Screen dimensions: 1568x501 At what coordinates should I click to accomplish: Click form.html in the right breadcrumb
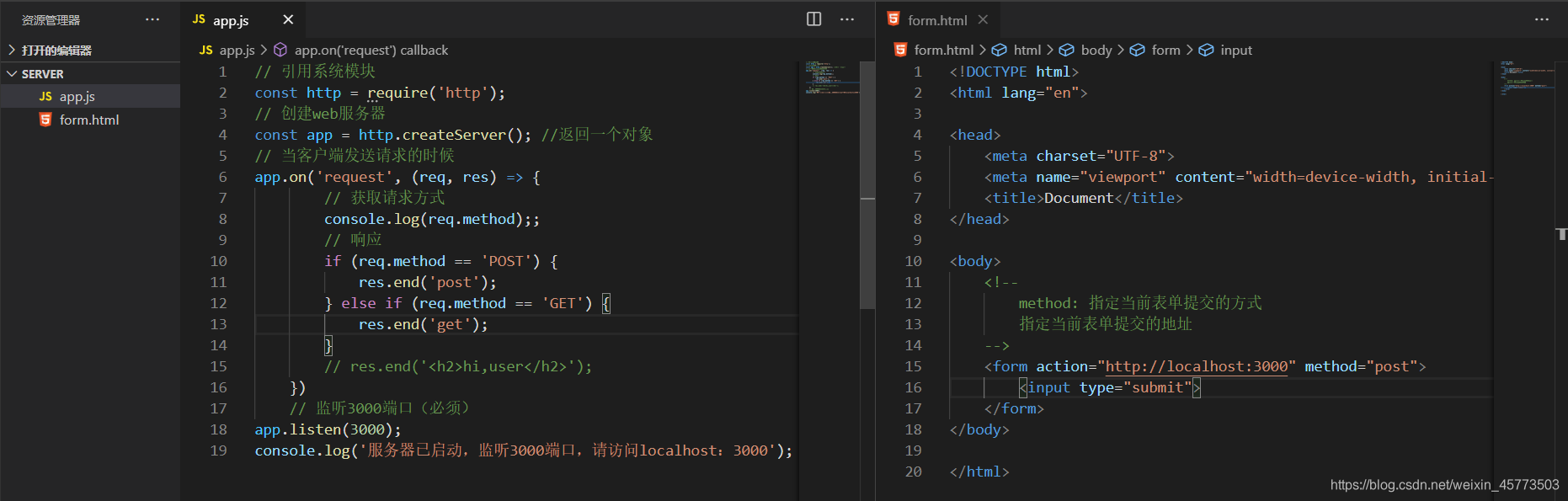[x=944, y=51]
